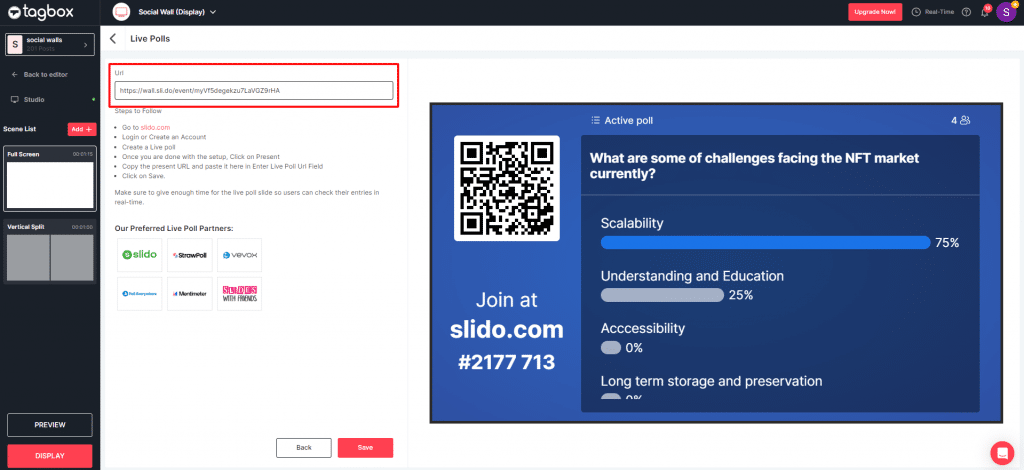Select the Slides With Friends logo
Image resolution: width=1024 pixels, height=470 pixels.
click(x=239, y=294)
